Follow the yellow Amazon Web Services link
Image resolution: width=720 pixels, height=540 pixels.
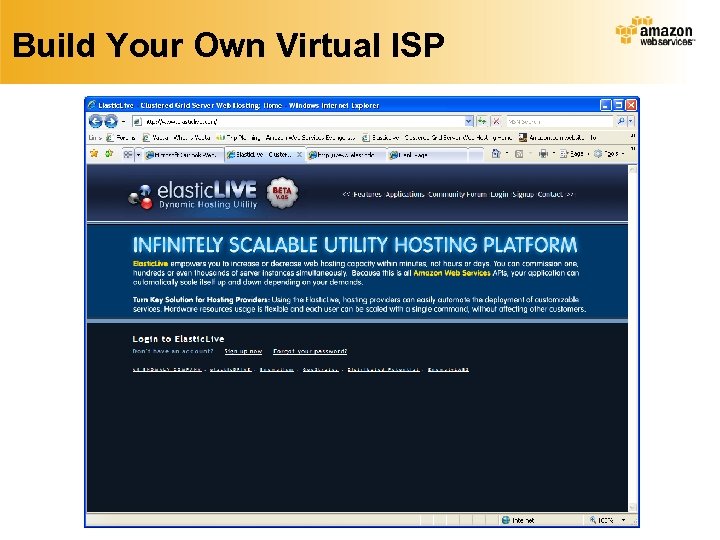pos(452,273)
